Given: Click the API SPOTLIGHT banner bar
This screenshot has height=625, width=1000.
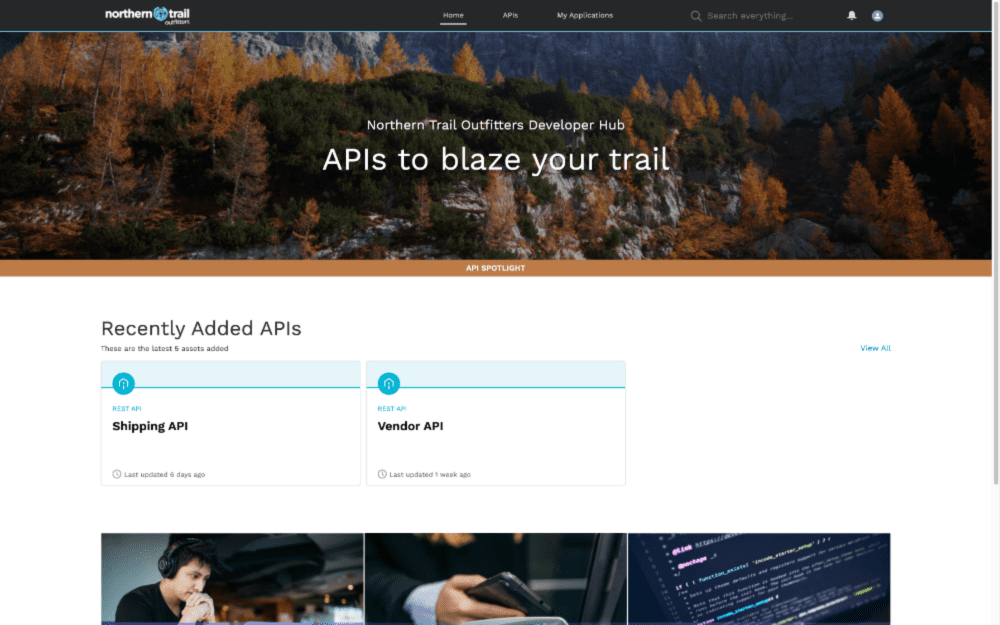Looking at the screenshot, I should click(x=496, y=268).
